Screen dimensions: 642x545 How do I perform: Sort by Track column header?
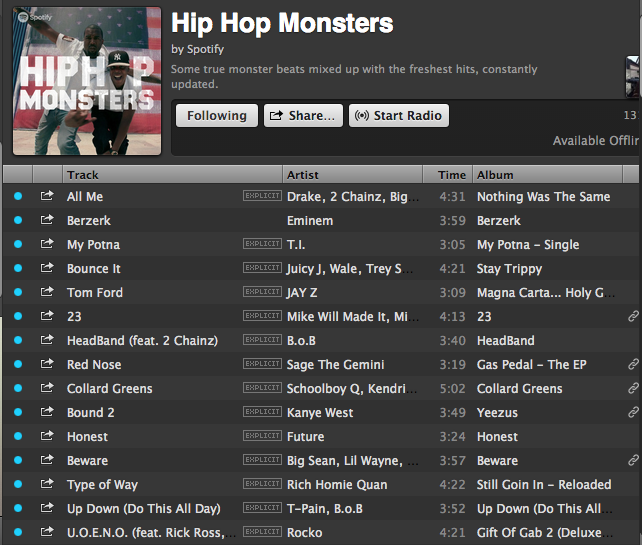click(172, 175)
